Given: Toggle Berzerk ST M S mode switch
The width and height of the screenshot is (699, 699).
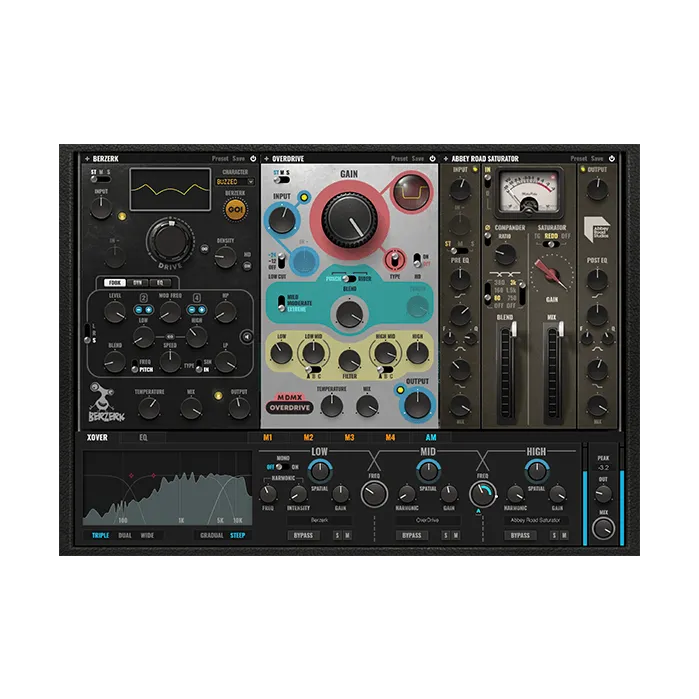Looking at the screenshot, I should click(x=101, y=179).
